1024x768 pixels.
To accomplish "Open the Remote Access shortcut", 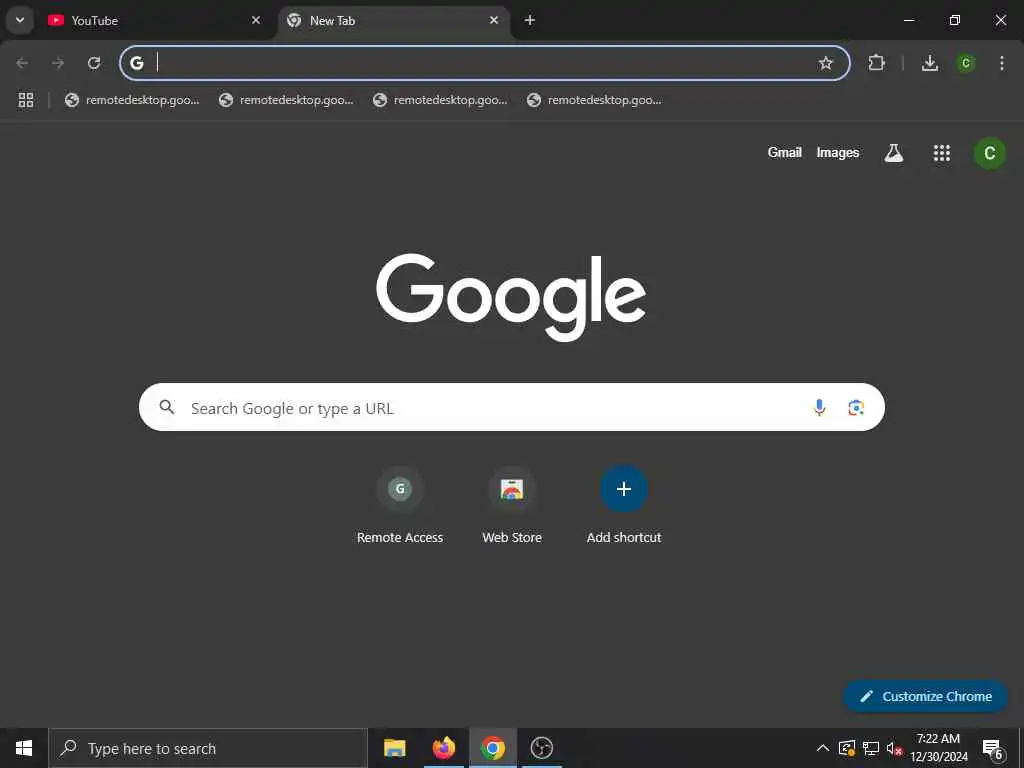I will click(400, 506).
